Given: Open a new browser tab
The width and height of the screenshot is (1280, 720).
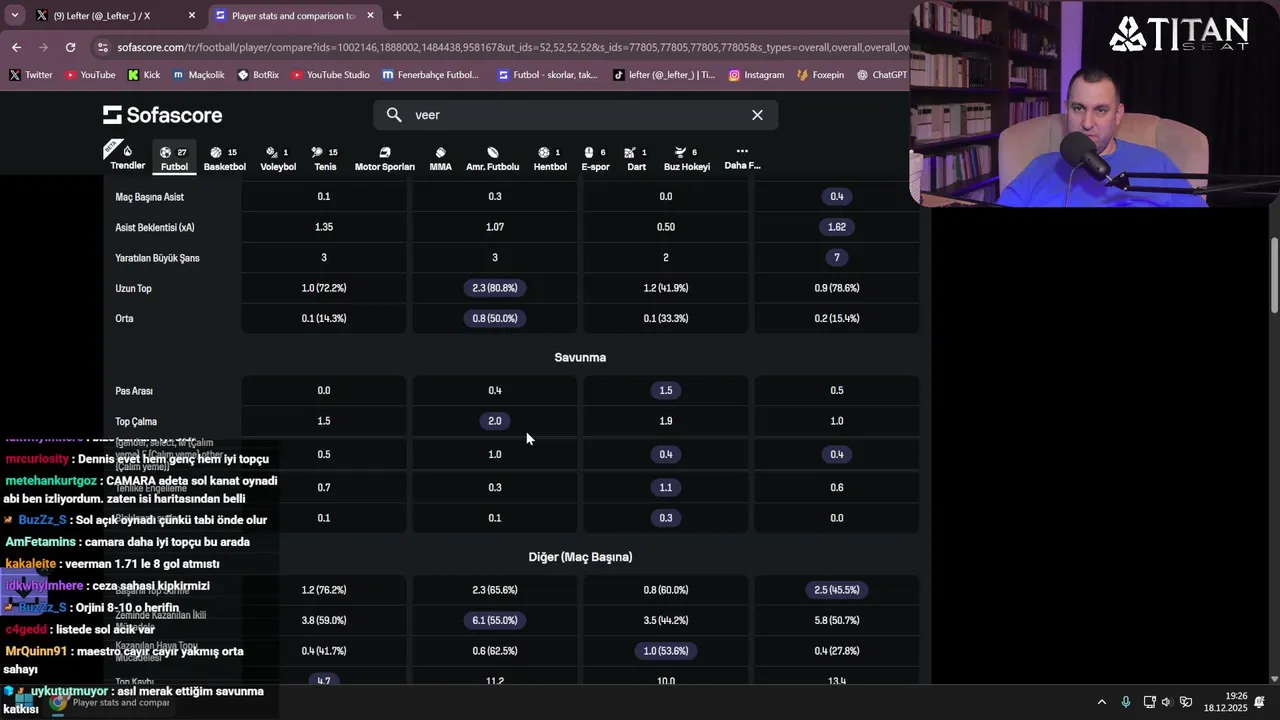Looking at the screenshot, I should click(397, 16).
